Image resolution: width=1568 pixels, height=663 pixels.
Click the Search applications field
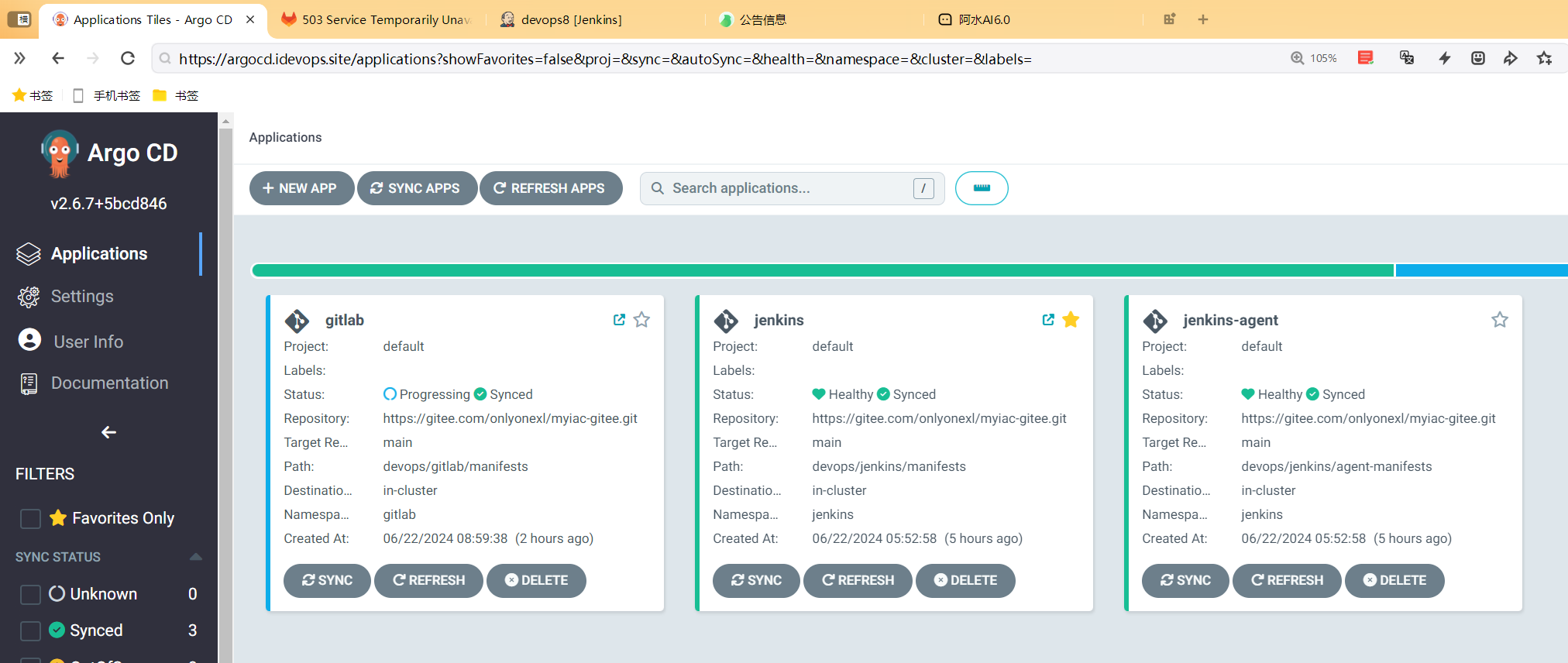tap(792, 188)
